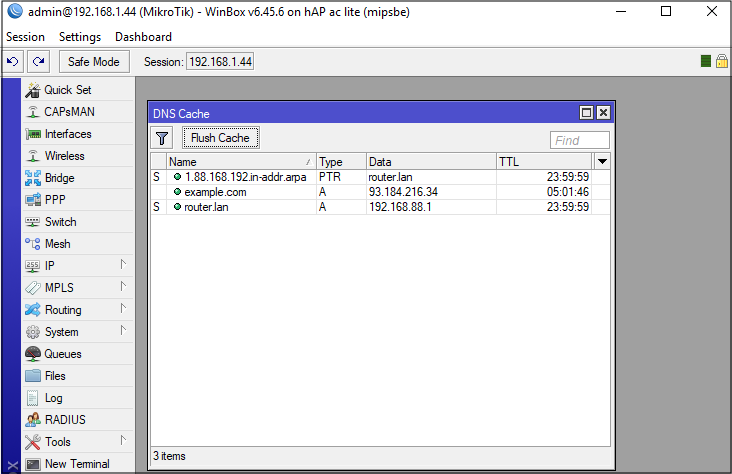The height and width of the screenshot is (474, 732).
Task: Click the Find search field
Action: [579, 140]
